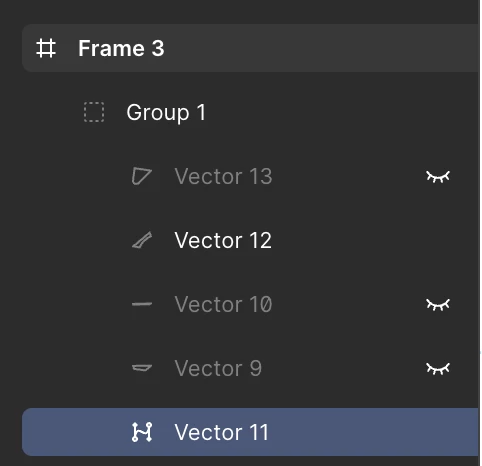Click empty space in Frame 3 row
Viewport: 482px width, 466px height.
coord(320,48)
